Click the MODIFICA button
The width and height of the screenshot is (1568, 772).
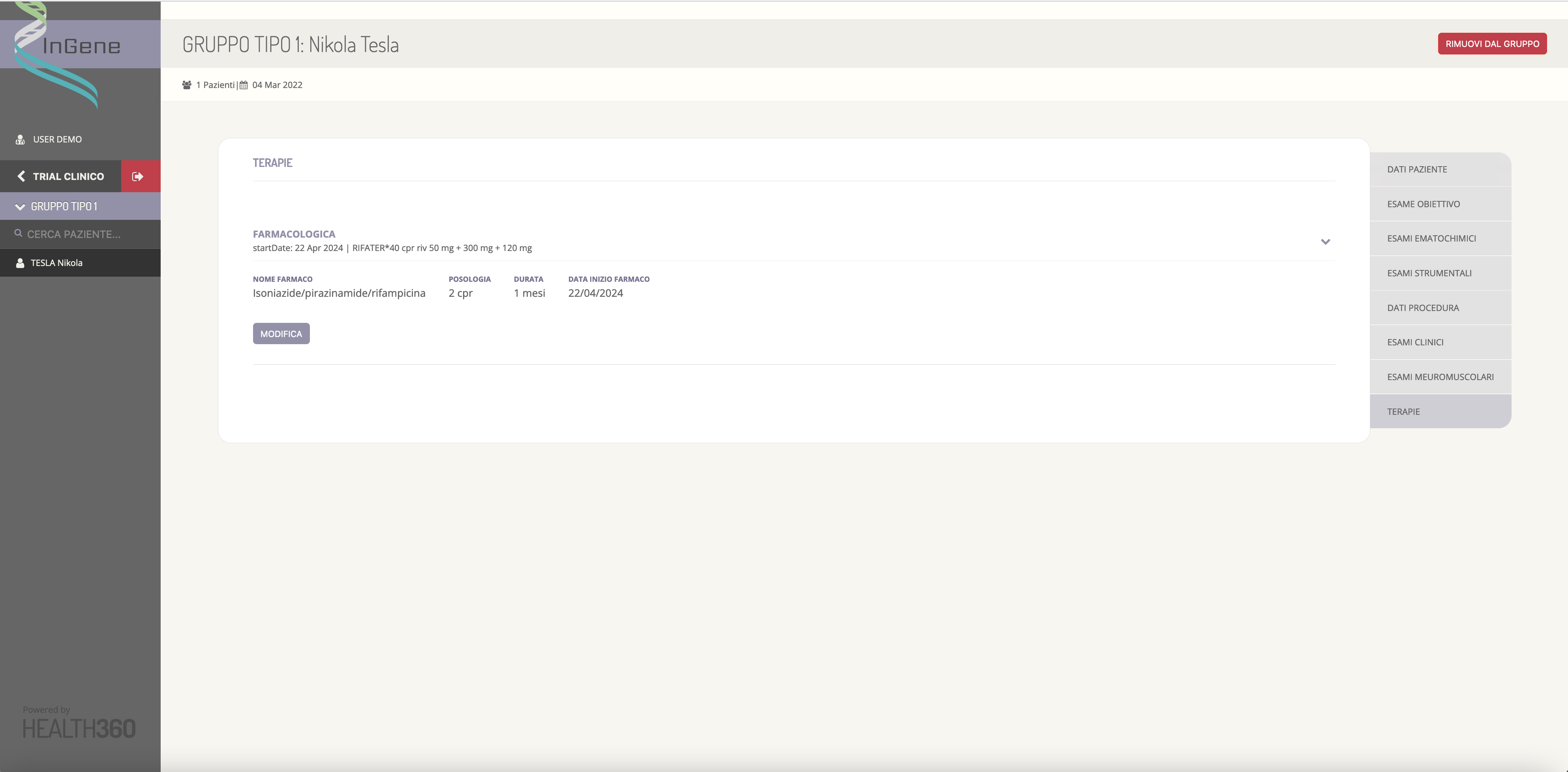click(281, 334)
